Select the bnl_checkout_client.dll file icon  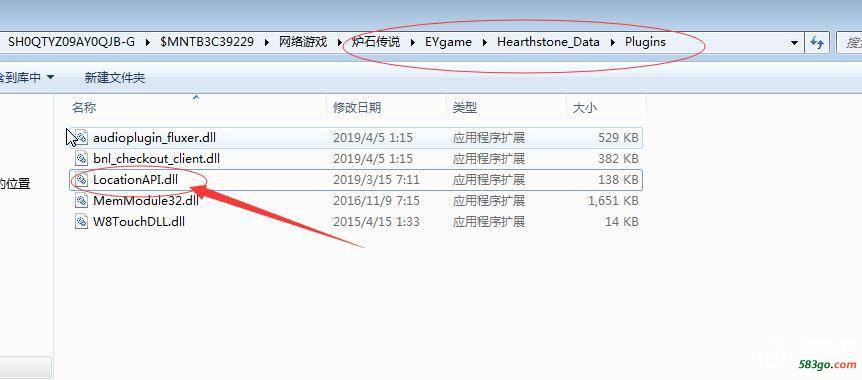click(x=81, y=158)
